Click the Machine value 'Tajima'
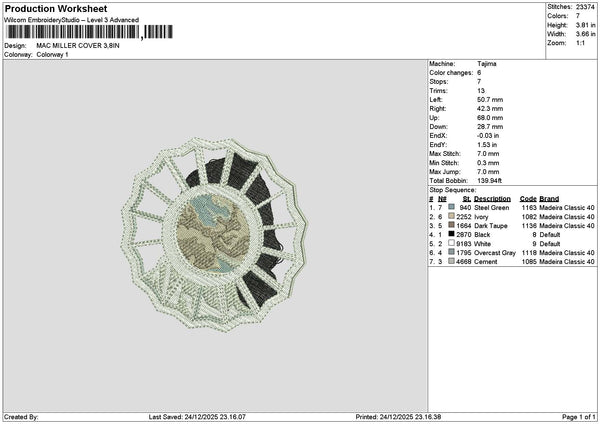 click(x=487, y=64)
